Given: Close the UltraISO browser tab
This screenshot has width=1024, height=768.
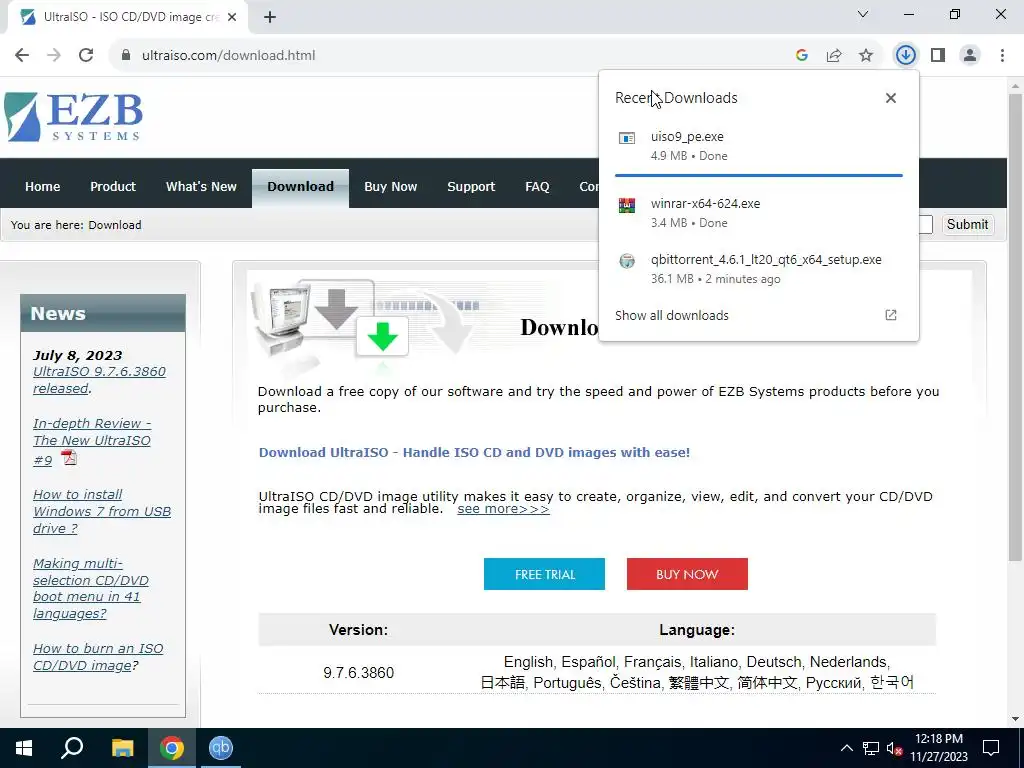Looking at the screenshot, I should click(x=232, y=18).
